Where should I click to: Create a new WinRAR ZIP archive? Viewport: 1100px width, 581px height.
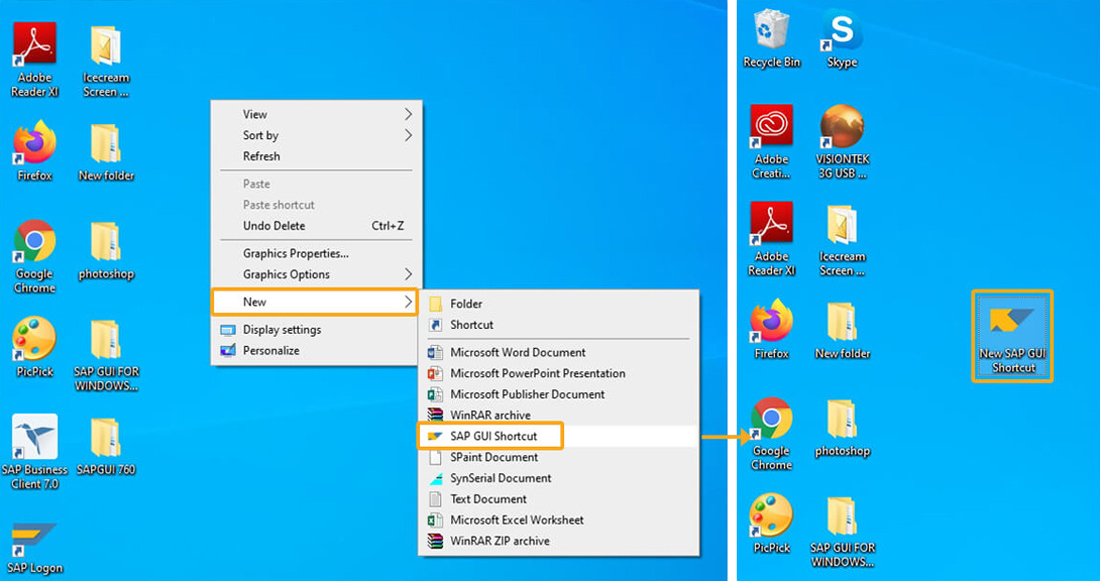499,541
